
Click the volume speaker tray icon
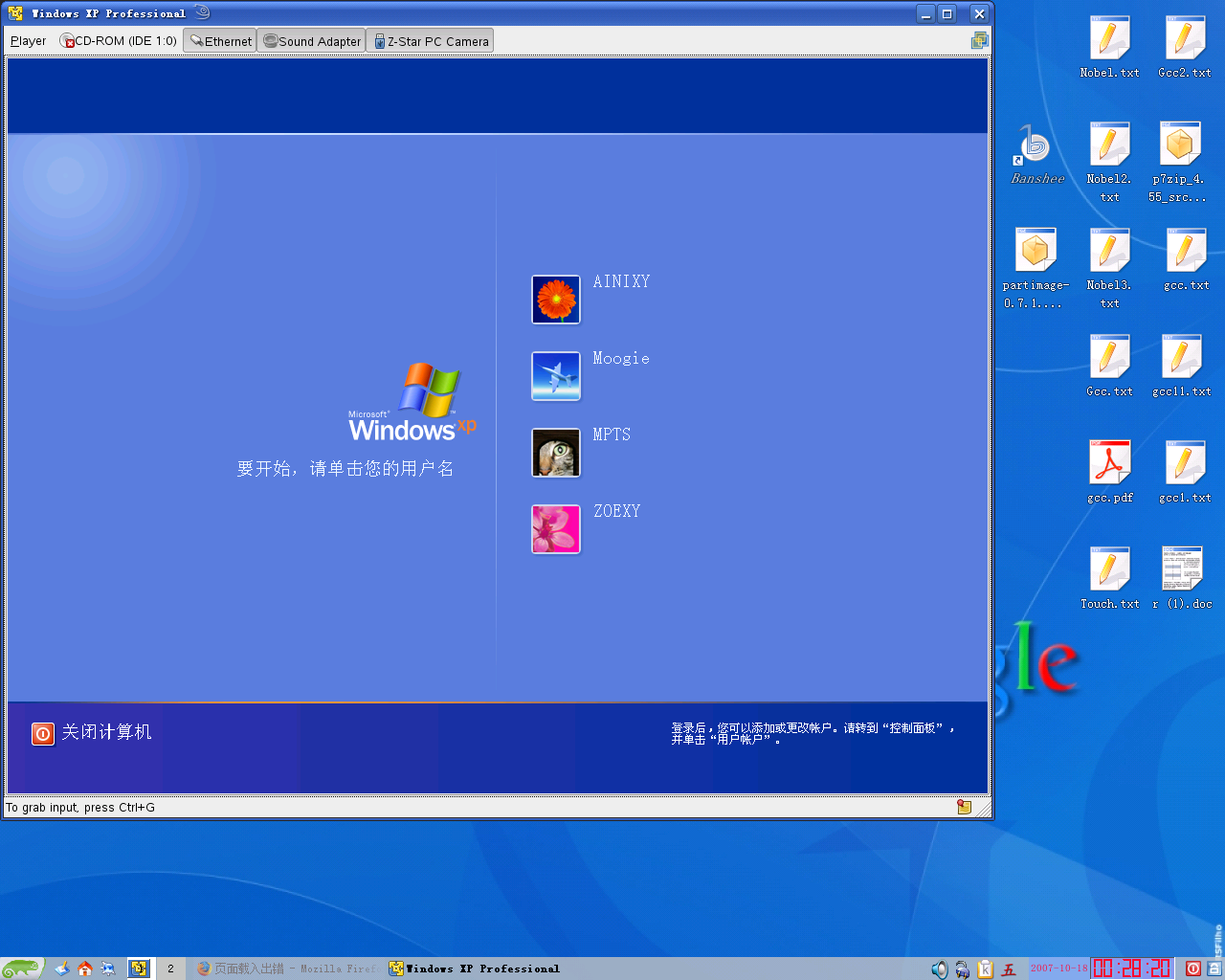[939, 969]
